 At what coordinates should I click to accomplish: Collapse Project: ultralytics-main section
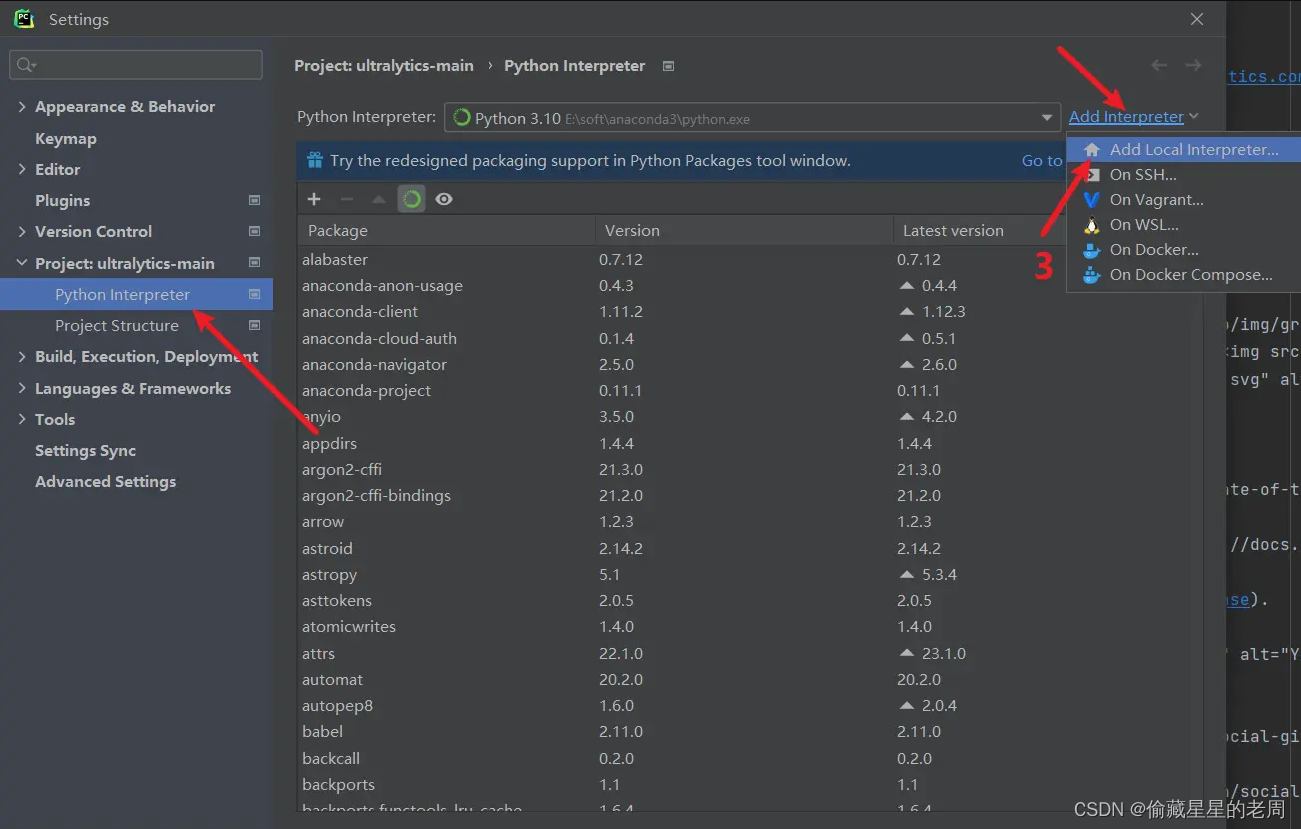[x=22, y=263]
